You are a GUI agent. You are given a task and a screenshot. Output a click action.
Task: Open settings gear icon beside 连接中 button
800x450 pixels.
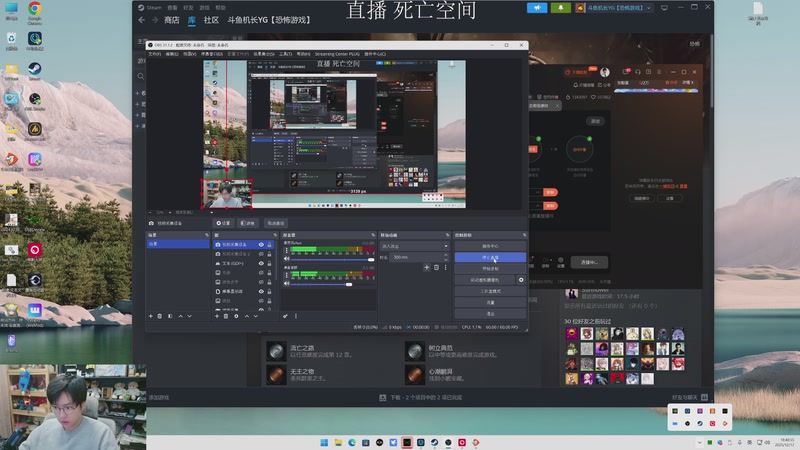tap(561, 260)
